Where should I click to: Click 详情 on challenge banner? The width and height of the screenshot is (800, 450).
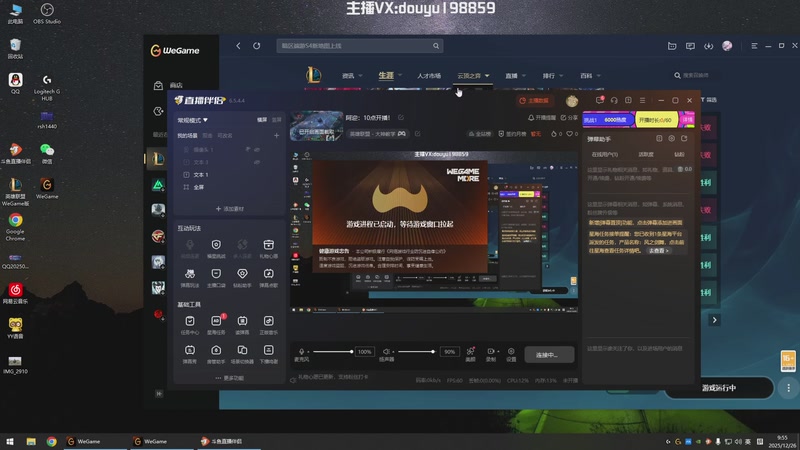688,119
